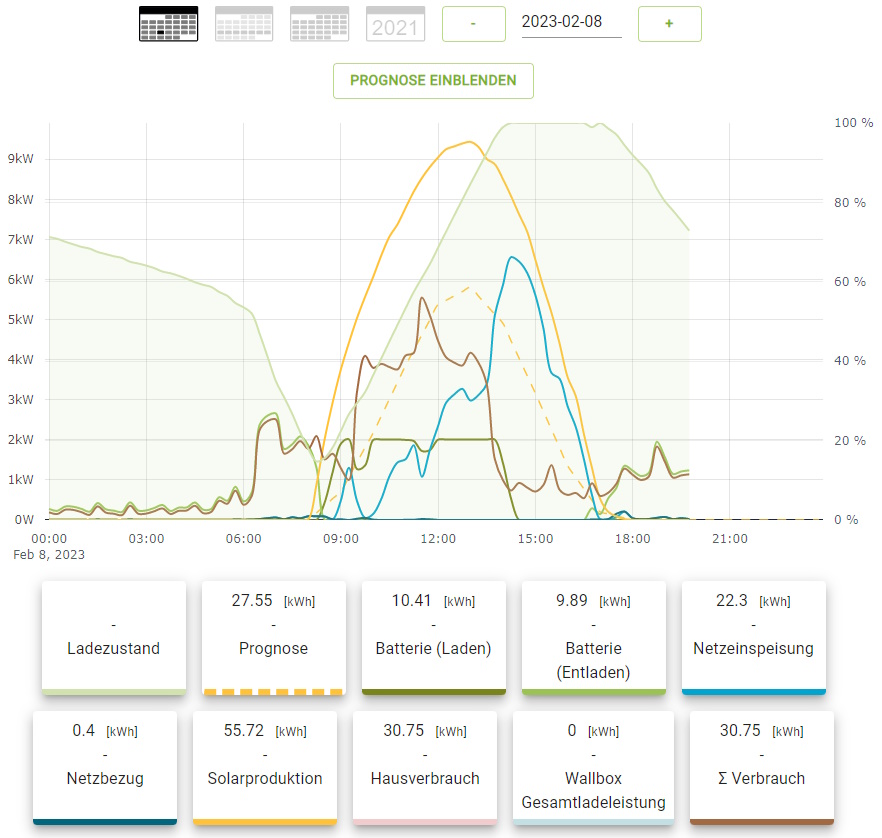Toggle the Hausverbrauch series card
This screenshot has width=882, height=838.
click(x=425, y=768)
